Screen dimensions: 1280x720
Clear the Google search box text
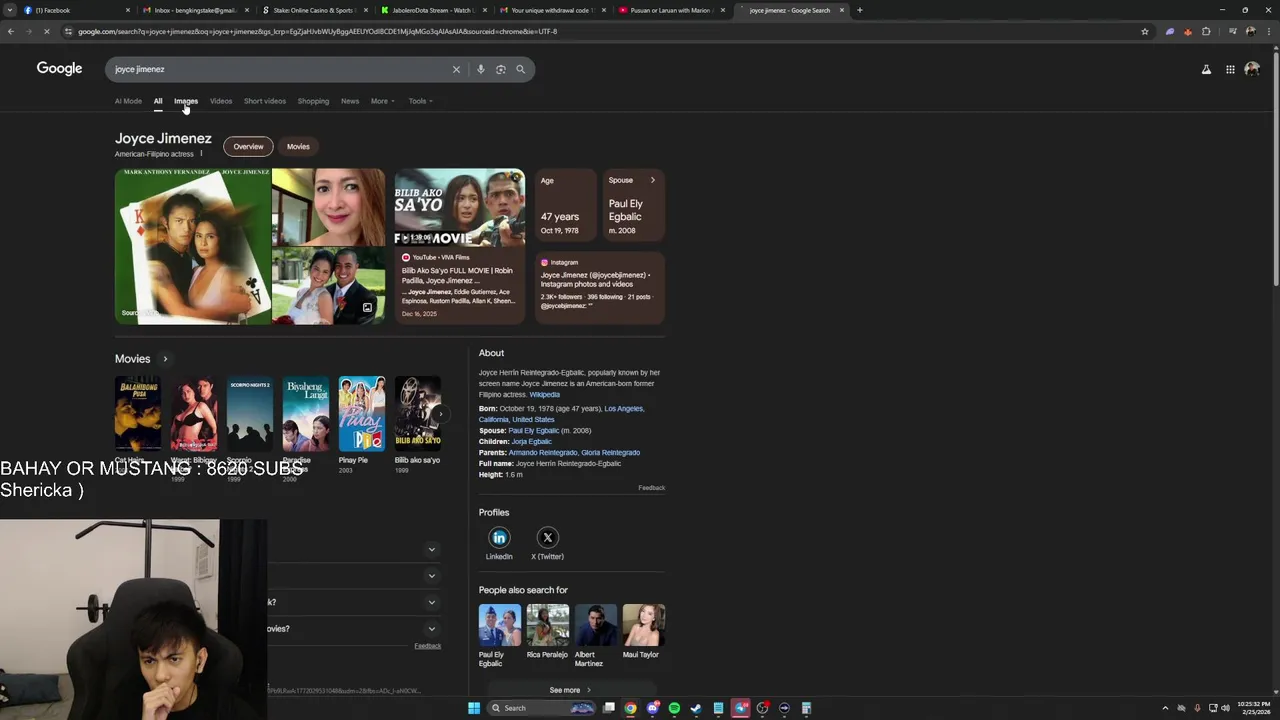tap(456, 69)
